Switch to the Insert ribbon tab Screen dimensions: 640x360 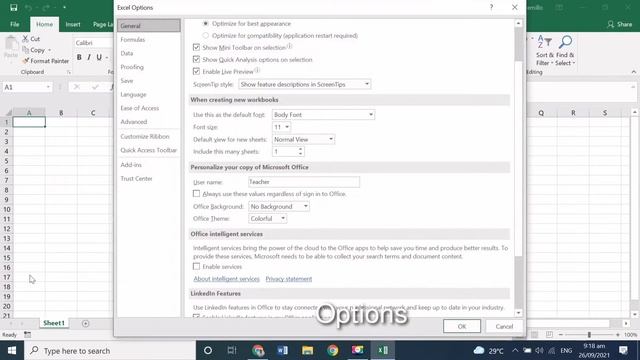pyautogui.click(x=73, y=24)
